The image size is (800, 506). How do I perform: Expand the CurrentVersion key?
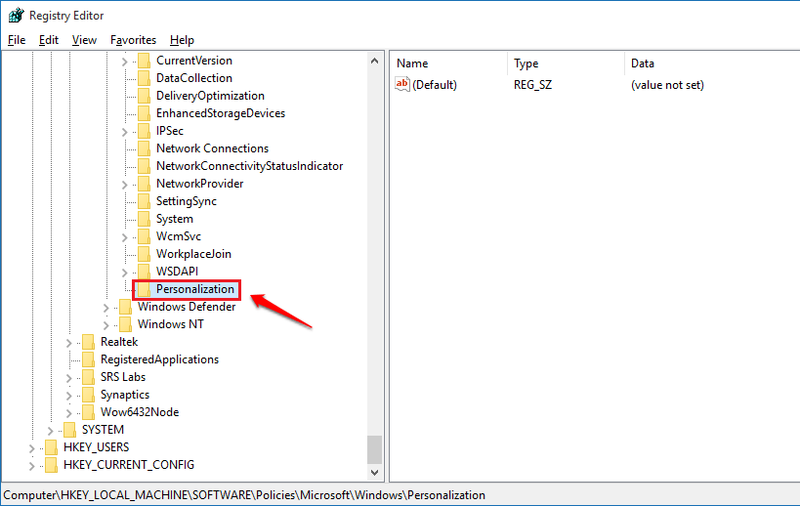(124, 62)
